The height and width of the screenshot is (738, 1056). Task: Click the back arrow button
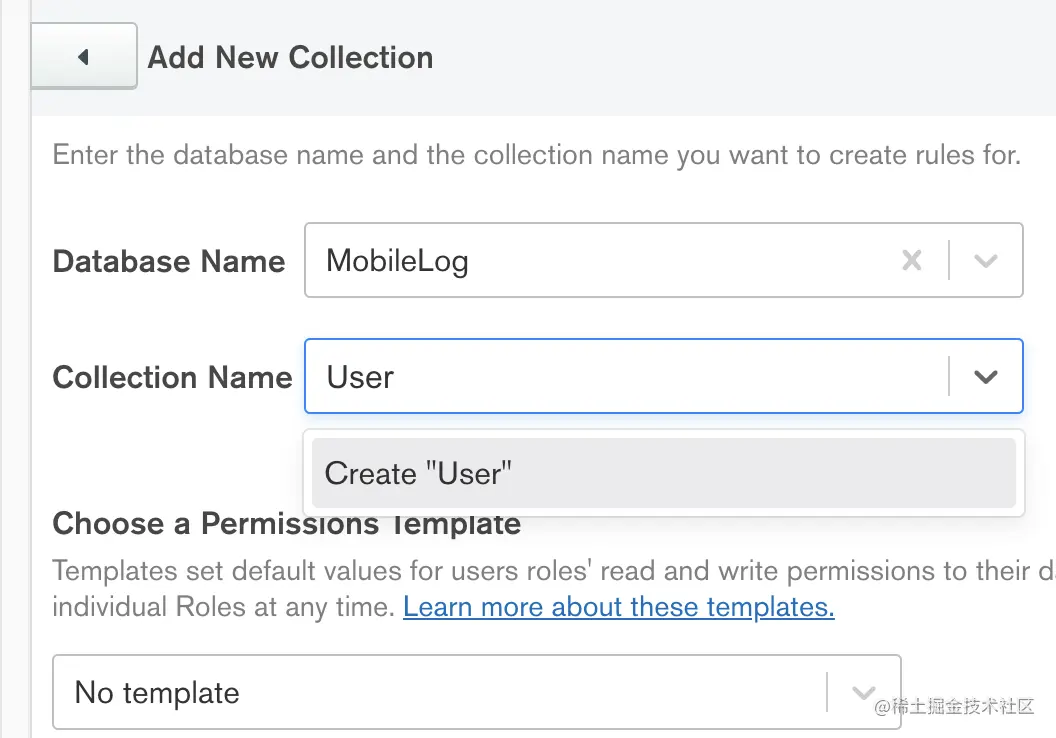click(x=84, y=57)
